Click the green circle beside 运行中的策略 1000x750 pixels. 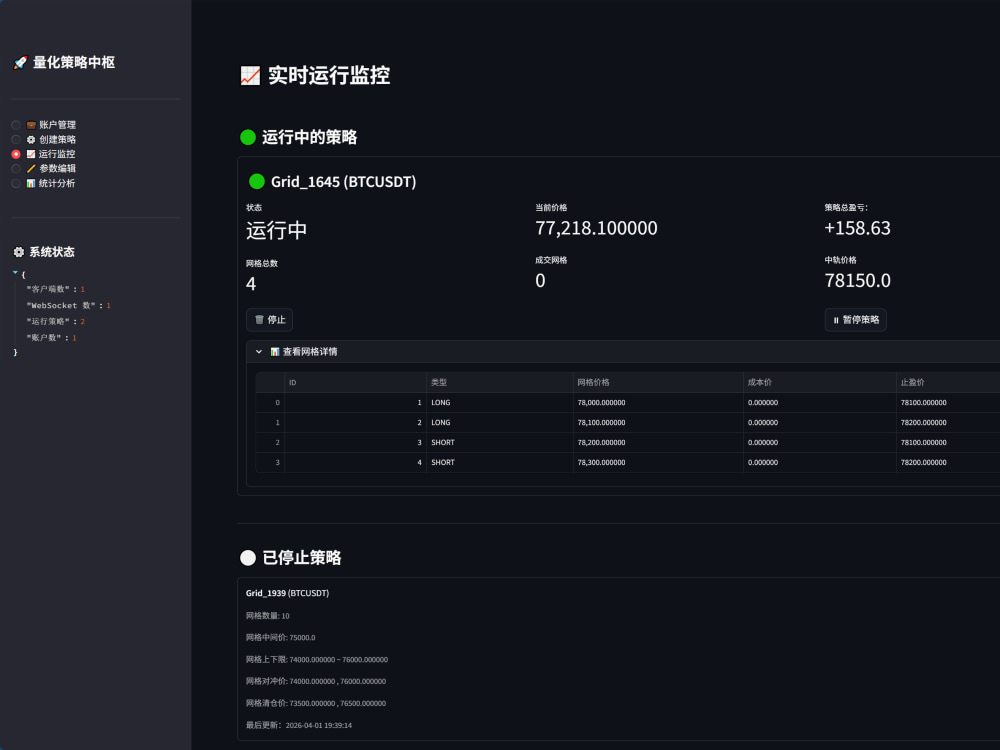[x=248, y=137]
